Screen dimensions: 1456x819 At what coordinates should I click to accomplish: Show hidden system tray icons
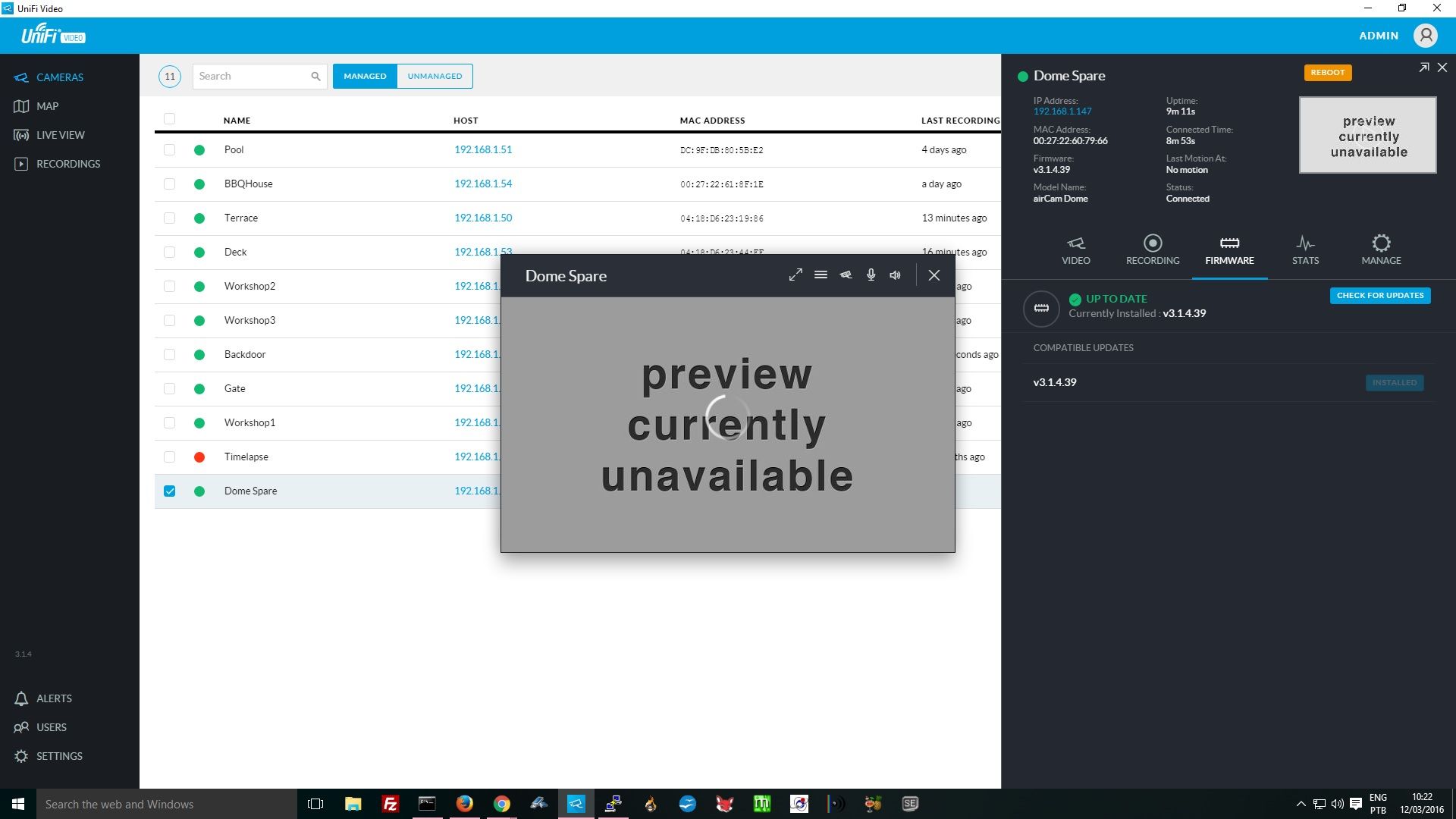click(1301, 804)
